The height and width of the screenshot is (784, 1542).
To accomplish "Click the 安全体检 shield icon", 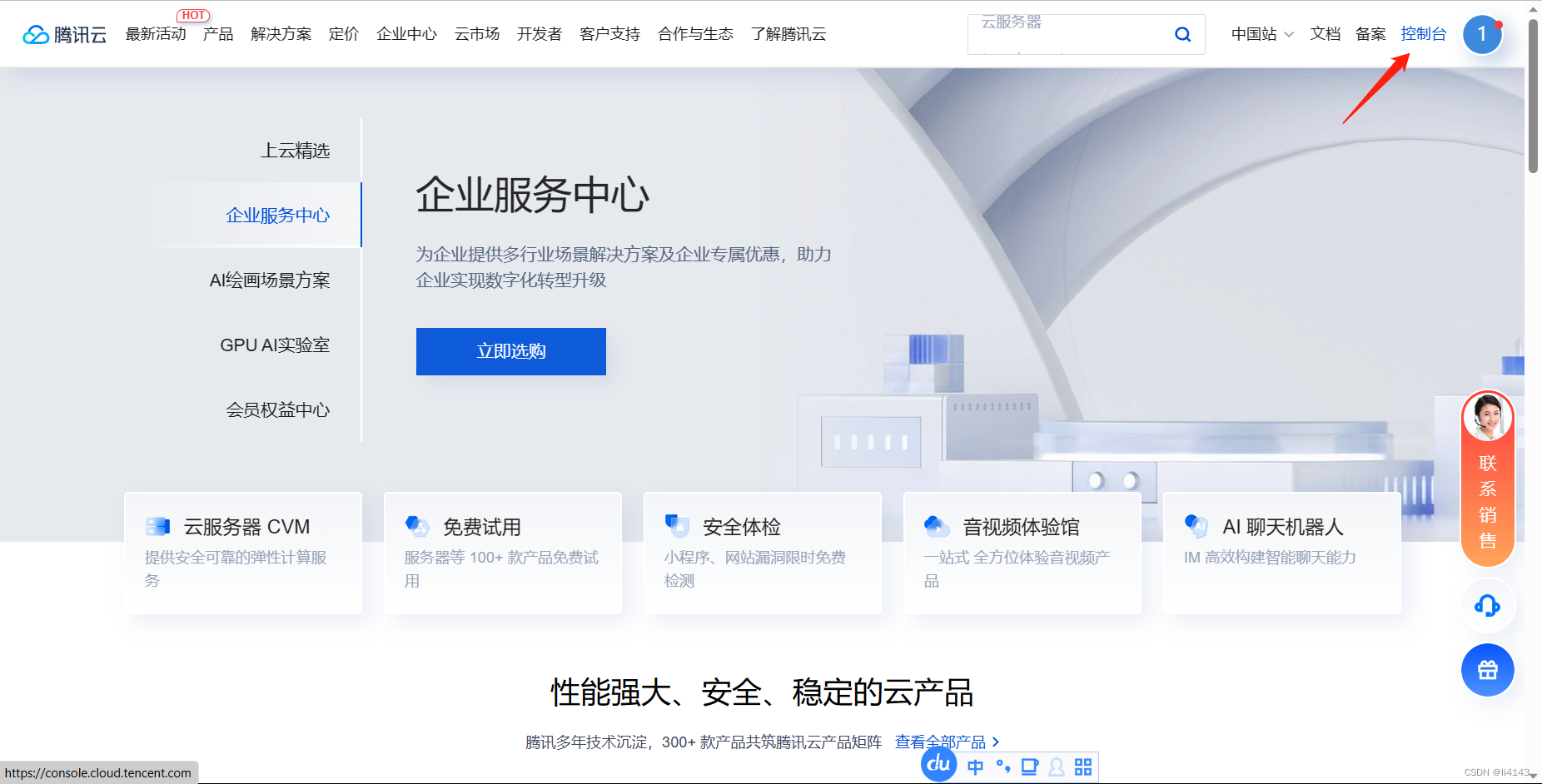I will coord(677,526).
